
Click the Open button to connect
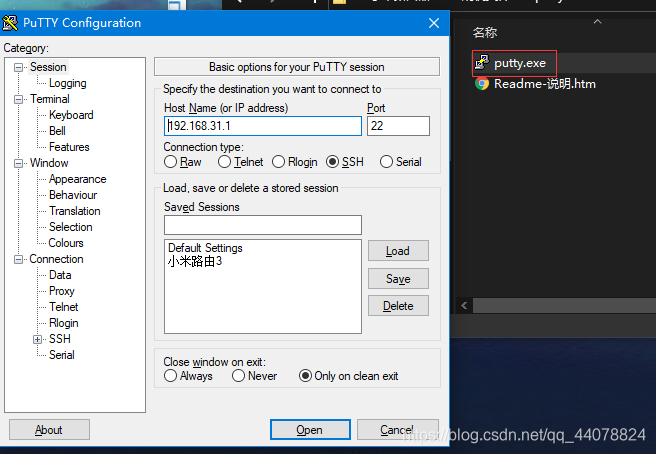point(310,430)
